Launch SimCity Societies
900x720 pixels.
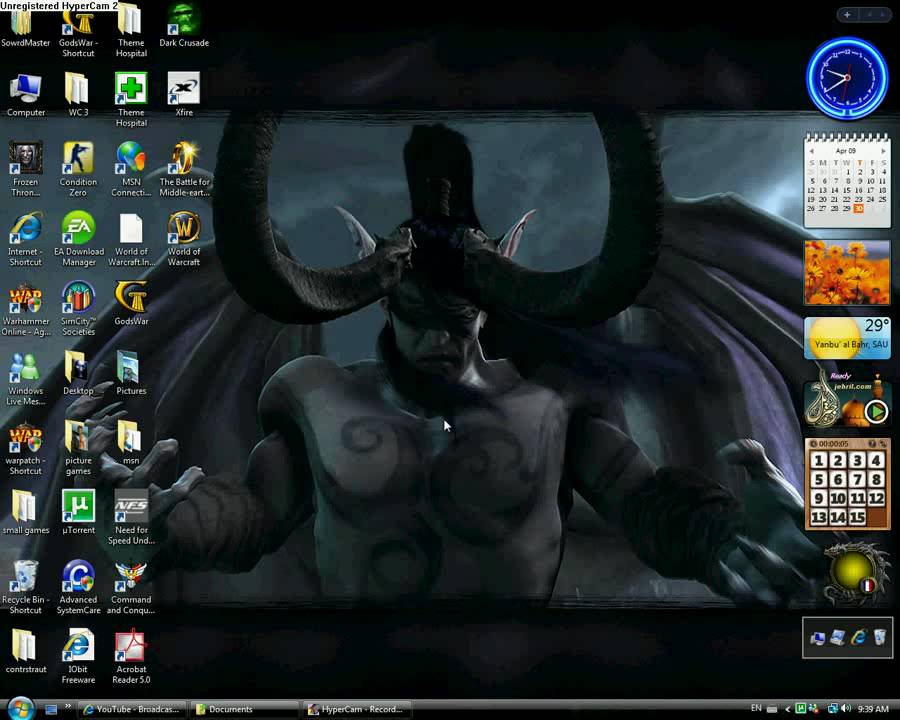click(79, 308)
